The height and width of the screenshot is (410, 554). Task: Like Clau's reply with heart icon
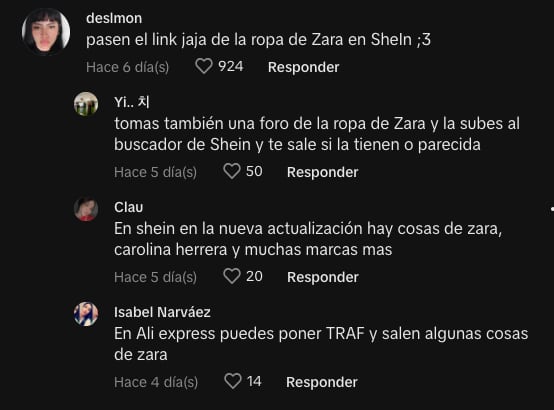point(232,276)
